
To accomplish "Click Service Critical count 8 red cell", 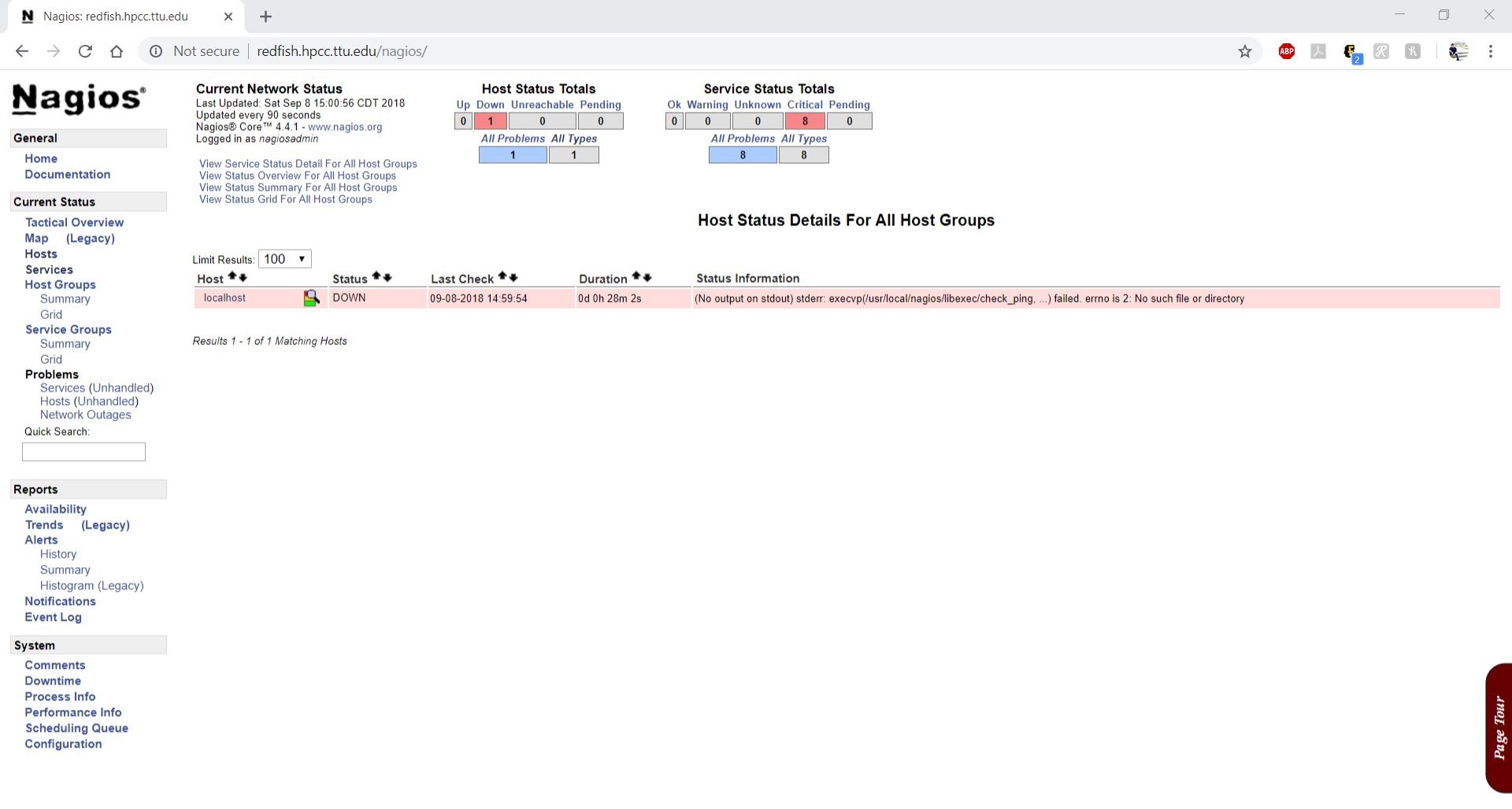I will click(x=805, y=121).
